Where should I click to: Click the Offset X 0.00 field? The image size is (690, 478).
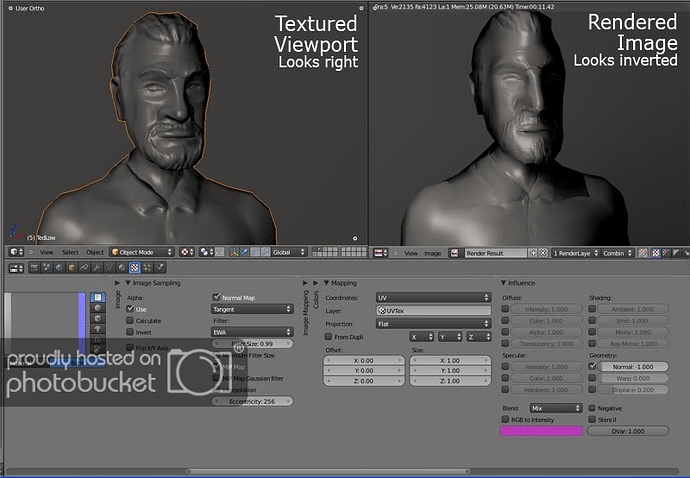(363, 360)
